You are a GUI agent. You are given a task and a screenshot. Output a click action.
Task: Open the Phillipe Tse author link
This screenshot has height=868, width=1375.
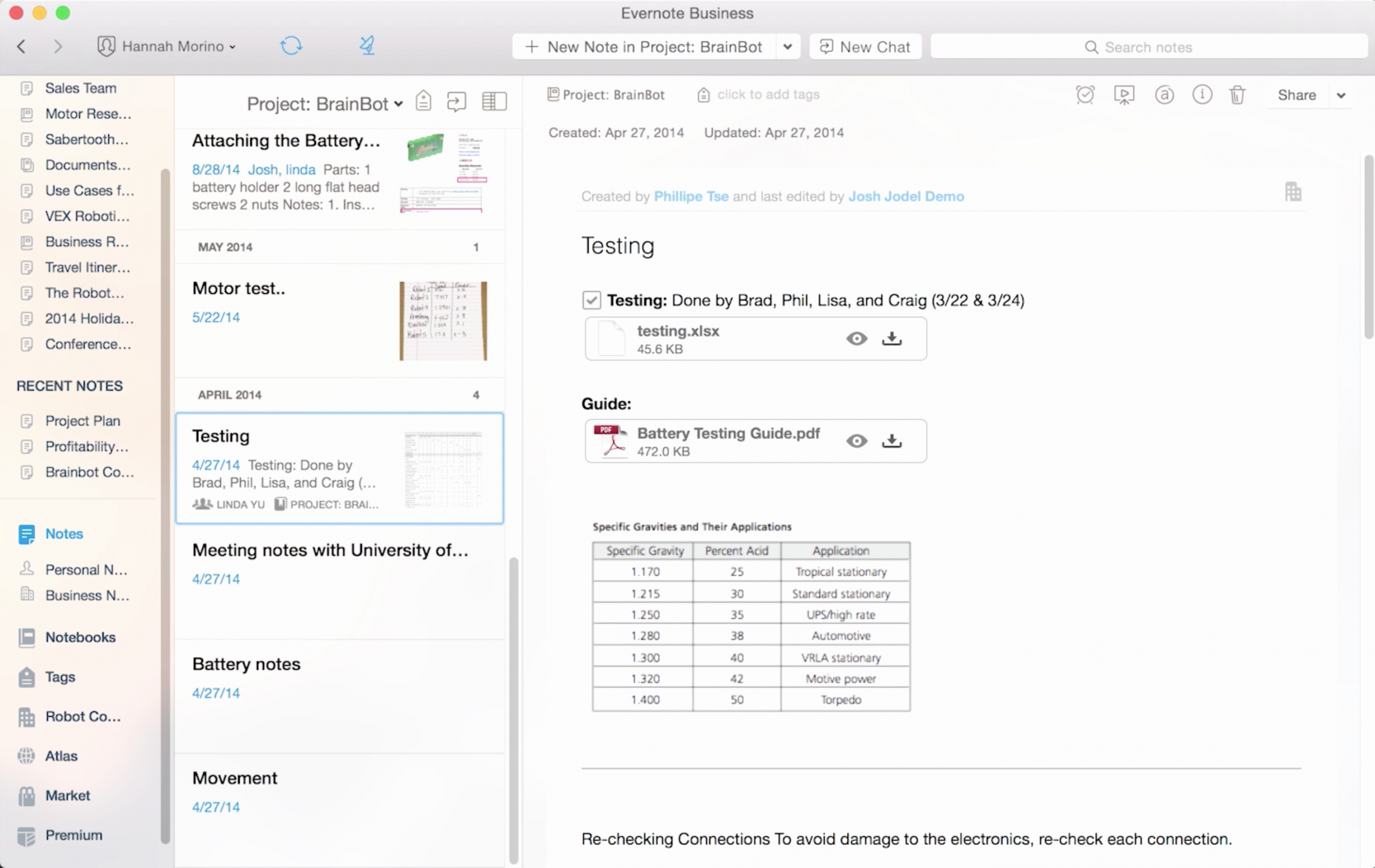(x=691, y=197)
